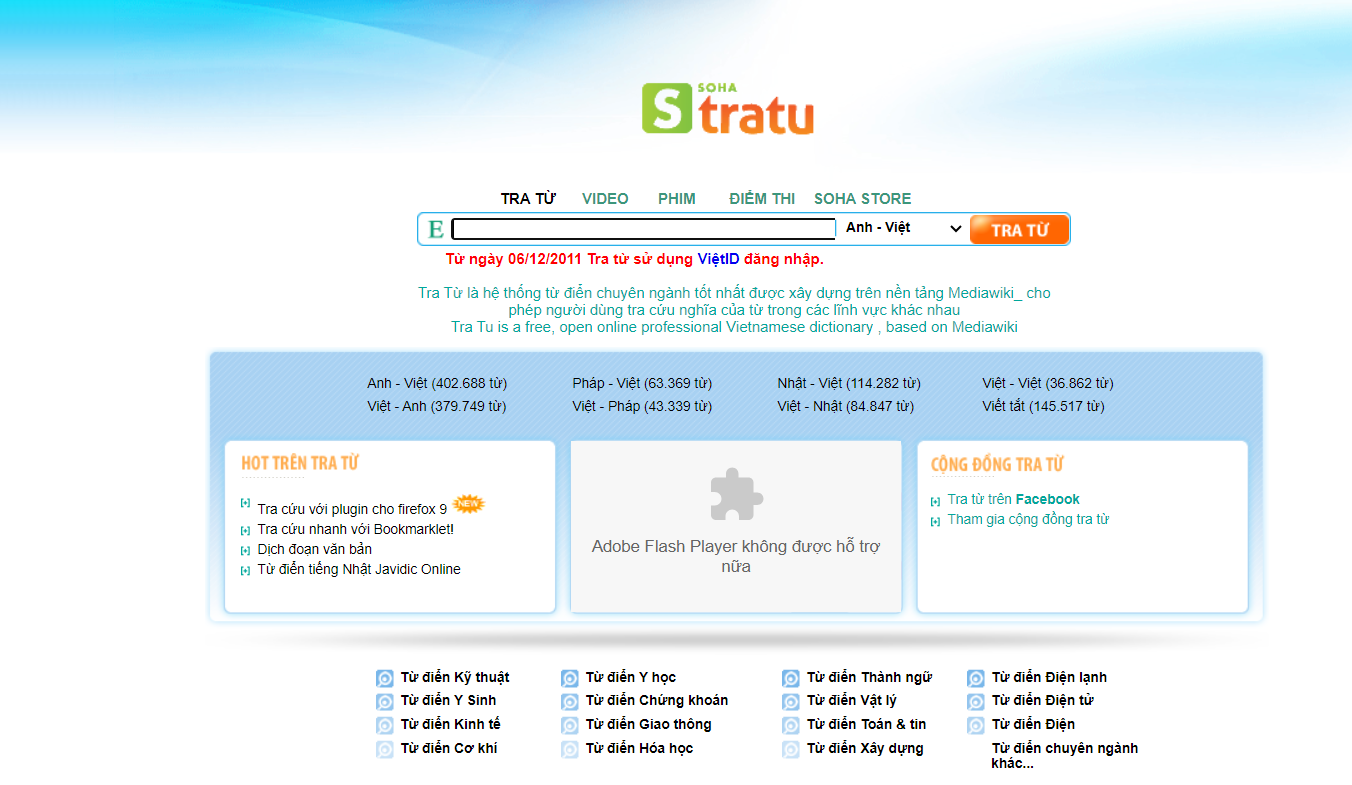Open the Anh - Việt language dropdown
The width and height of the screenshot is (1352, 785).
[903, 228]
